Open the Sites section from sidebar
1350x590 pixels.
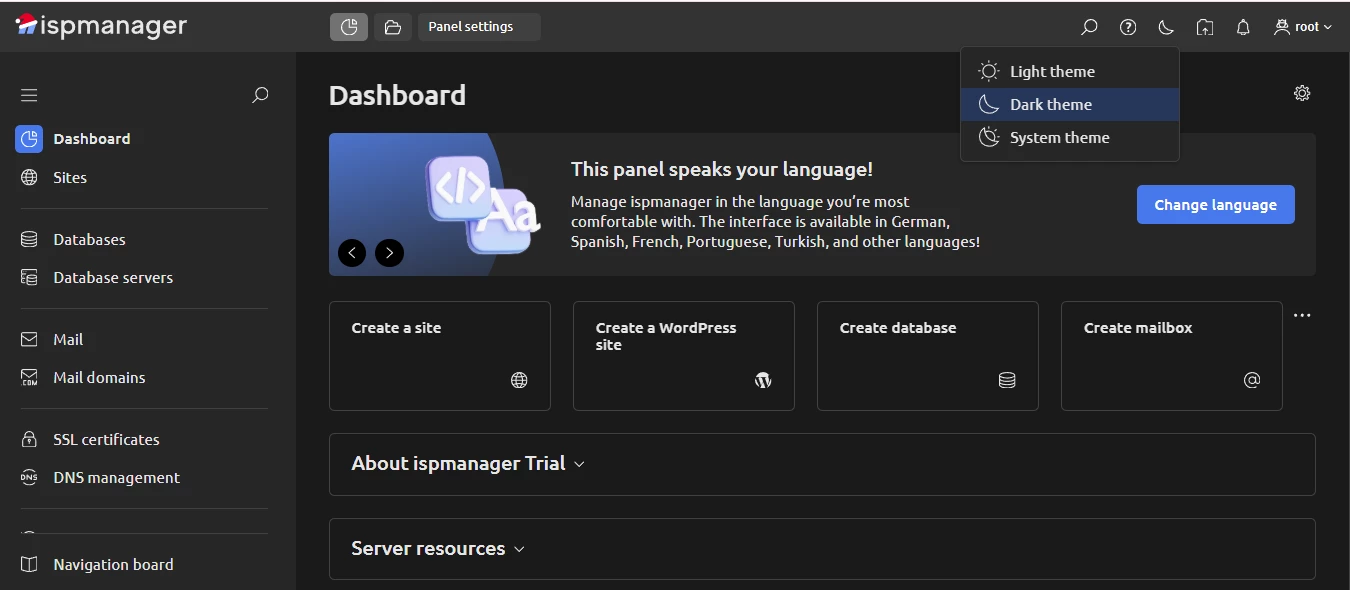(70, 177)
